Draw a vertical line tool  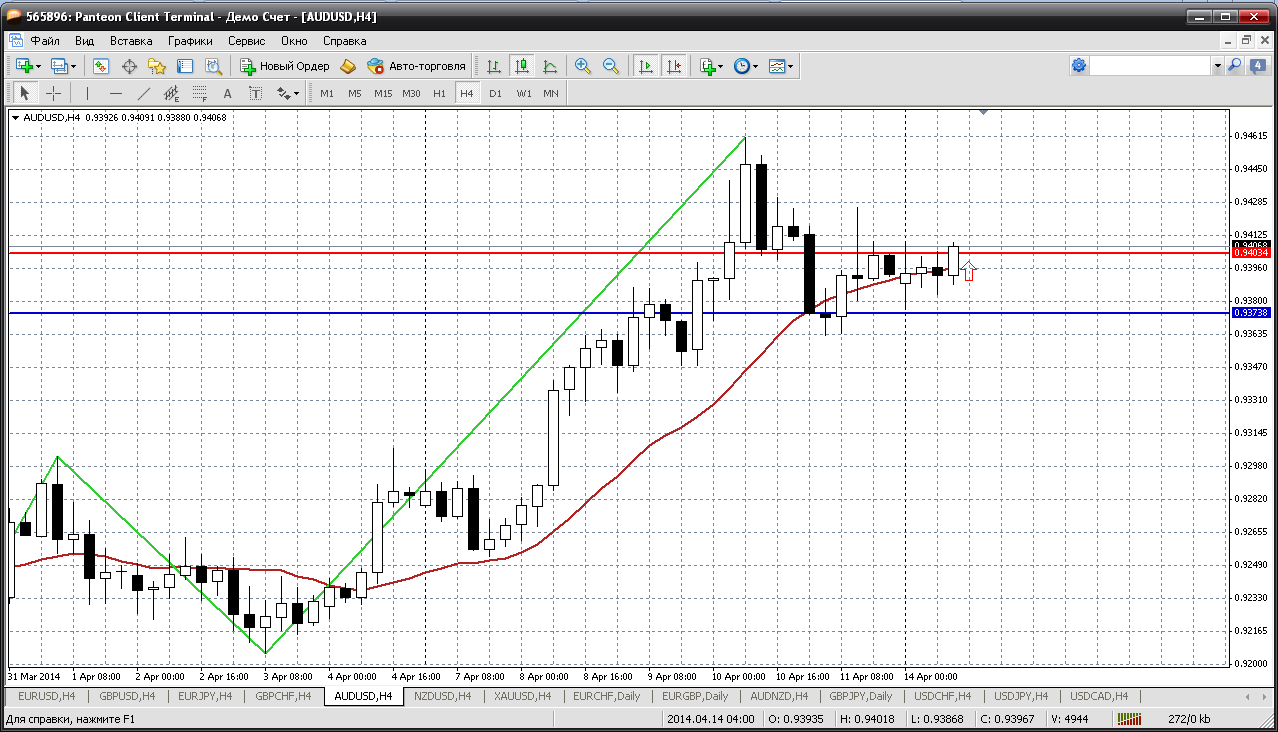(87, 93)
